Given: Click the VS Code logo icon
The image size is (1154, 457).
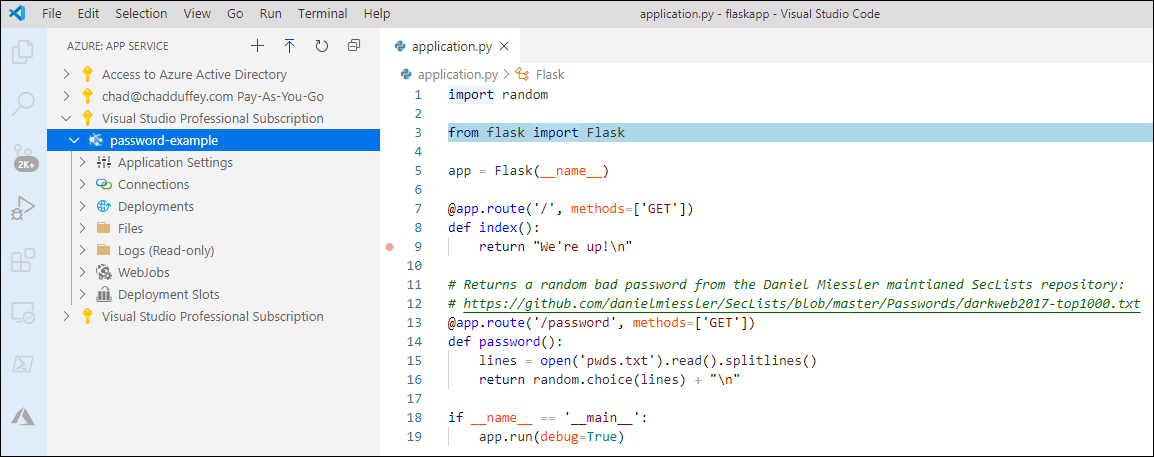Looking at the screenshot, I should point(17,13).
